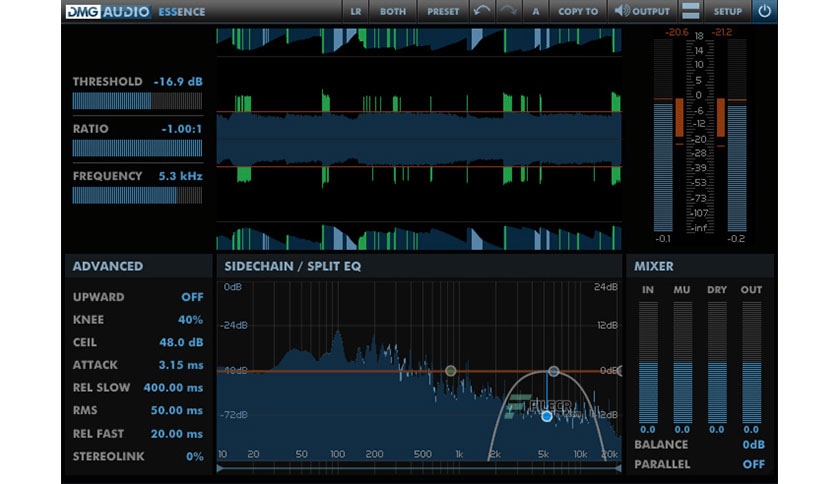Screen dimensions: 836x484
Task: Click the Threshold slider bar
Action: (137, 101)
